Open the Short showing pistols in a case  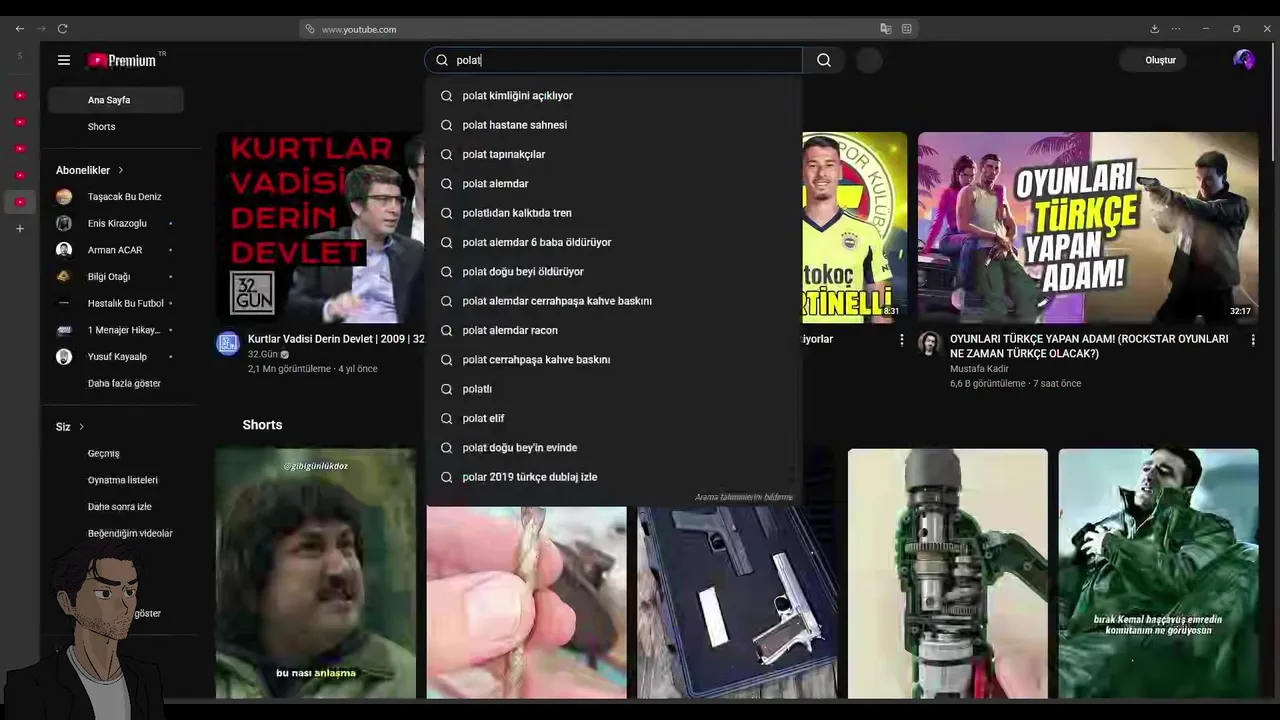(x=737, y=600)
